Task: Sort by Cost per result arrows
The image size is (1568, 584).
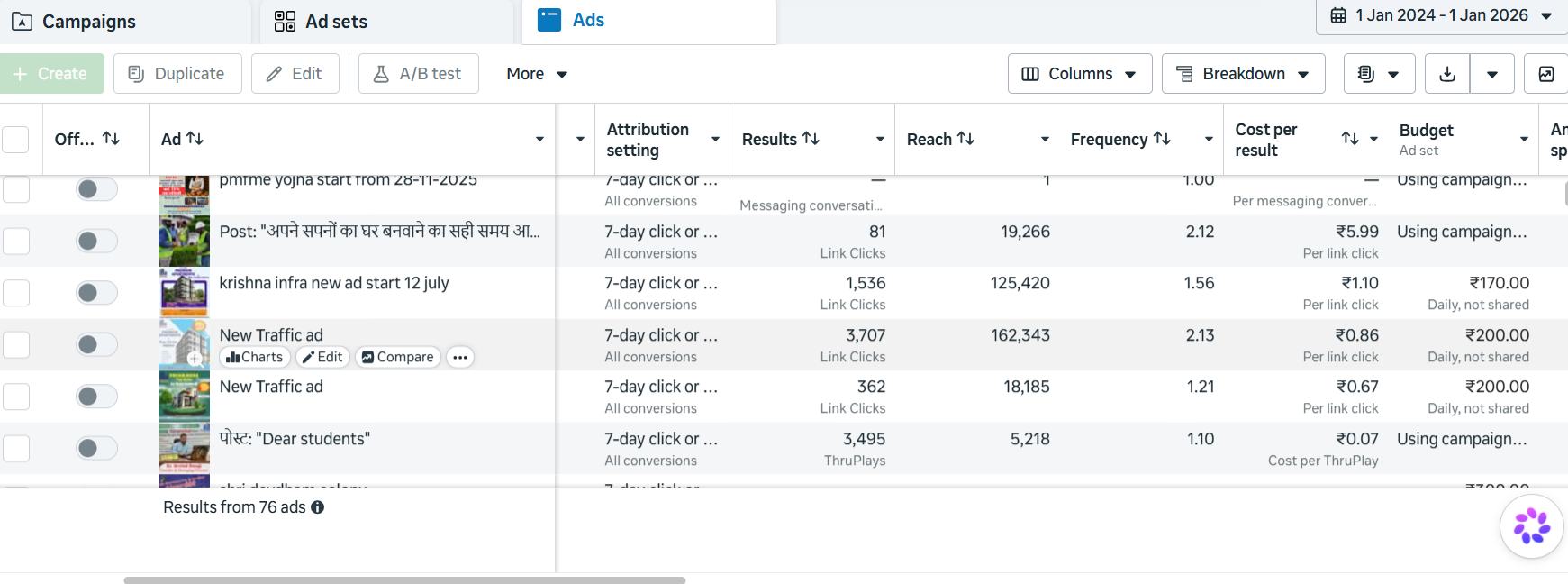Action: coord(1350,139)
